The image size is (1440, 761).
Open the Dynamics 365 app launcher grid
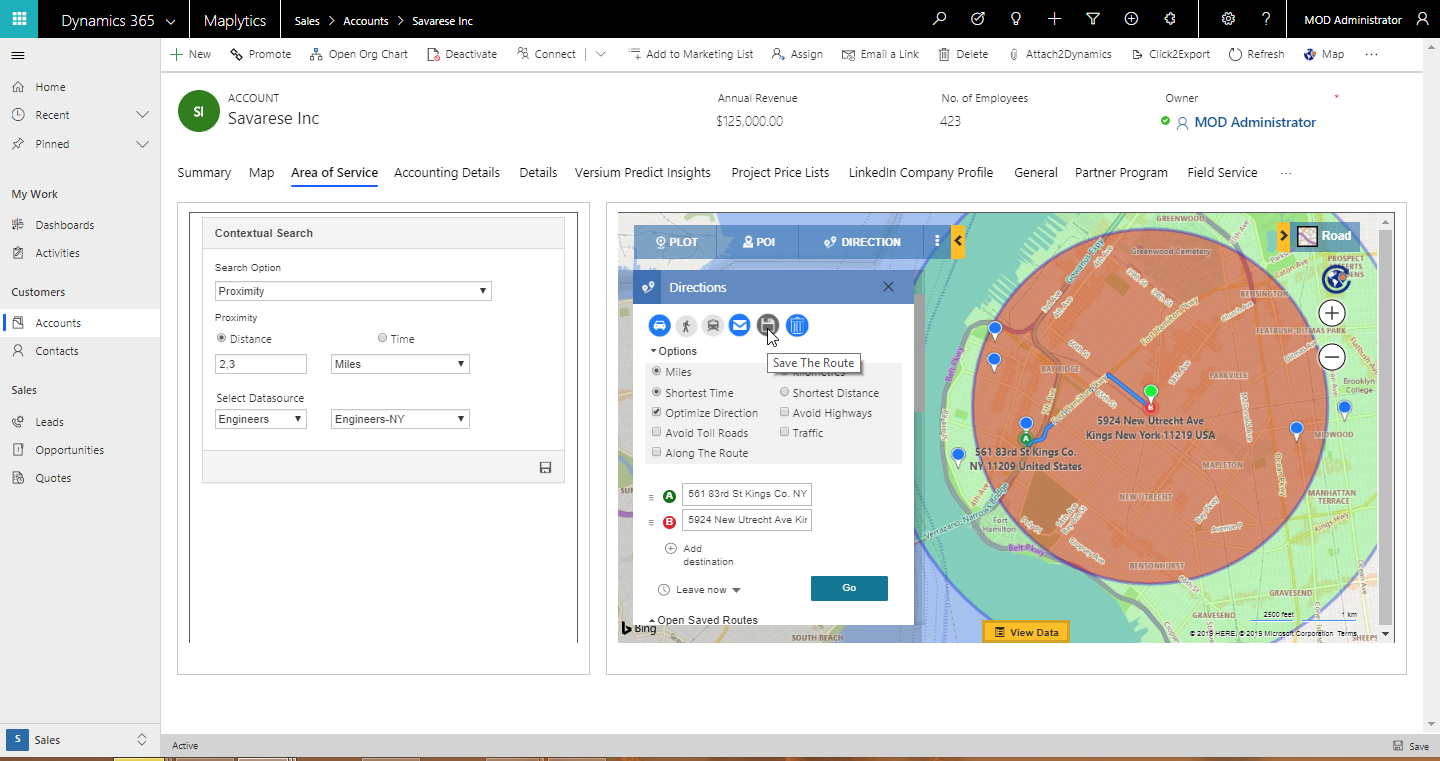(19, 20)
